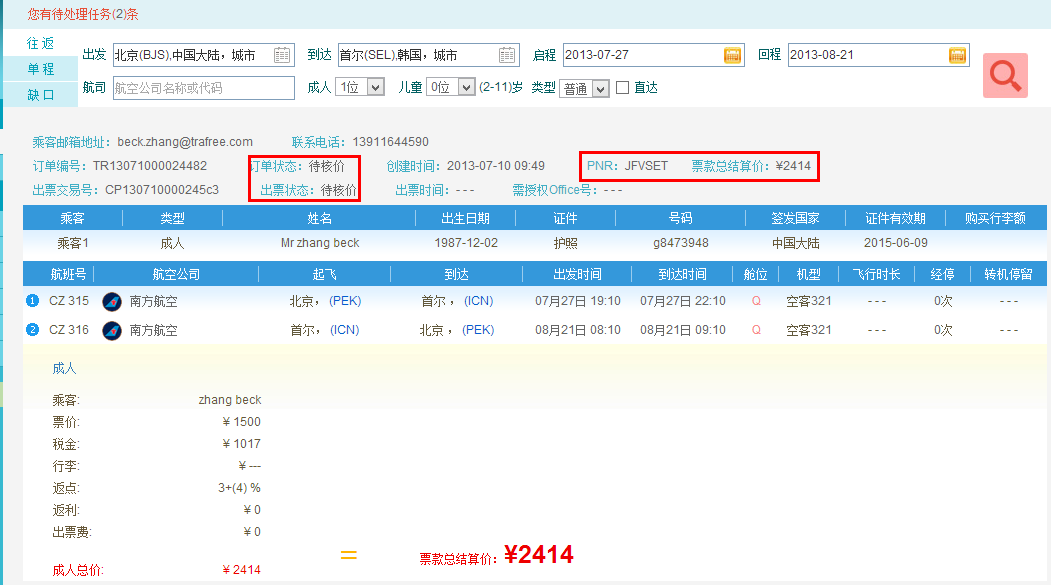Click the 航司 airline name input field

[x=203, y=88]
